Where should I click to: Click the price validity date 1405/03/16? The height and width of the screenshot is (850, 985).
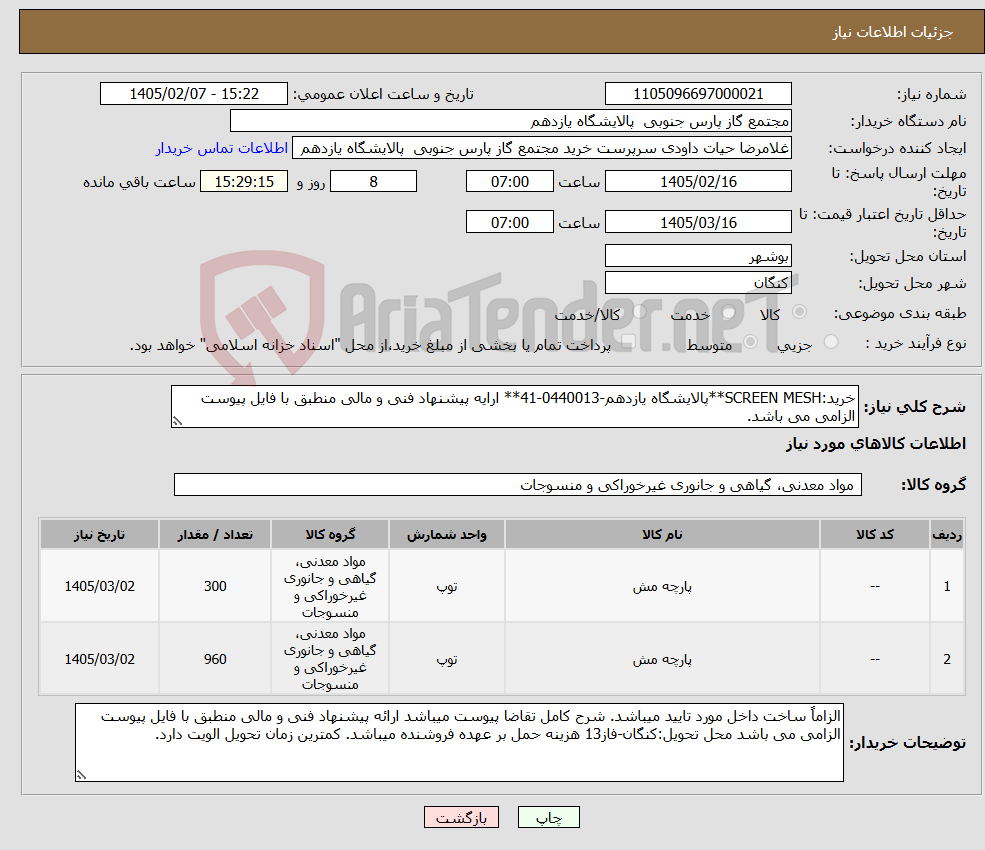click(x=698, y=222)
